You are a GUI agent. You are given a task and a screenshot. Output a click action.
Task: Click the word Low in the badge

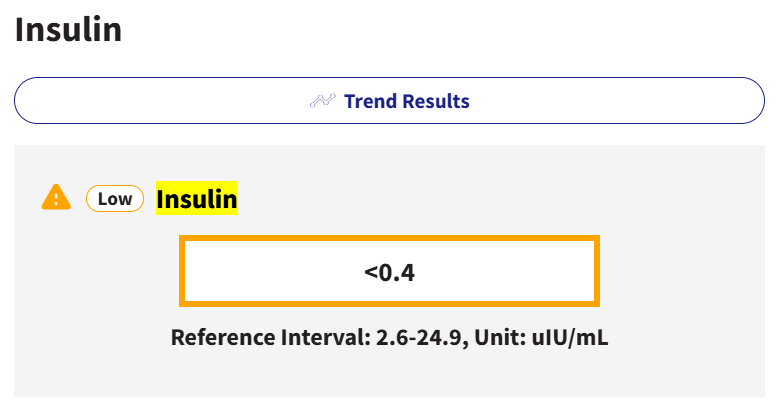[115, 199]
